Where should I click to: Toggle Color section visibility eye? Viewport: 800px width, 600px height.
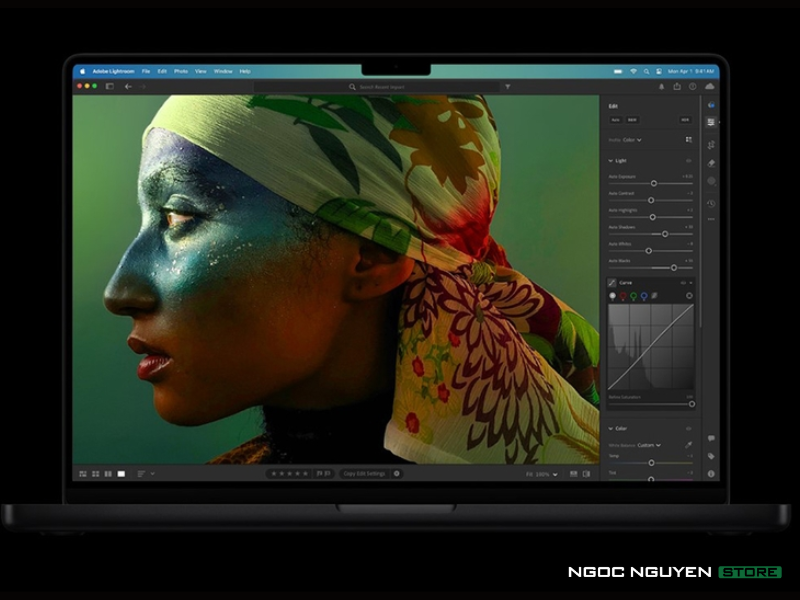[688, 428]
